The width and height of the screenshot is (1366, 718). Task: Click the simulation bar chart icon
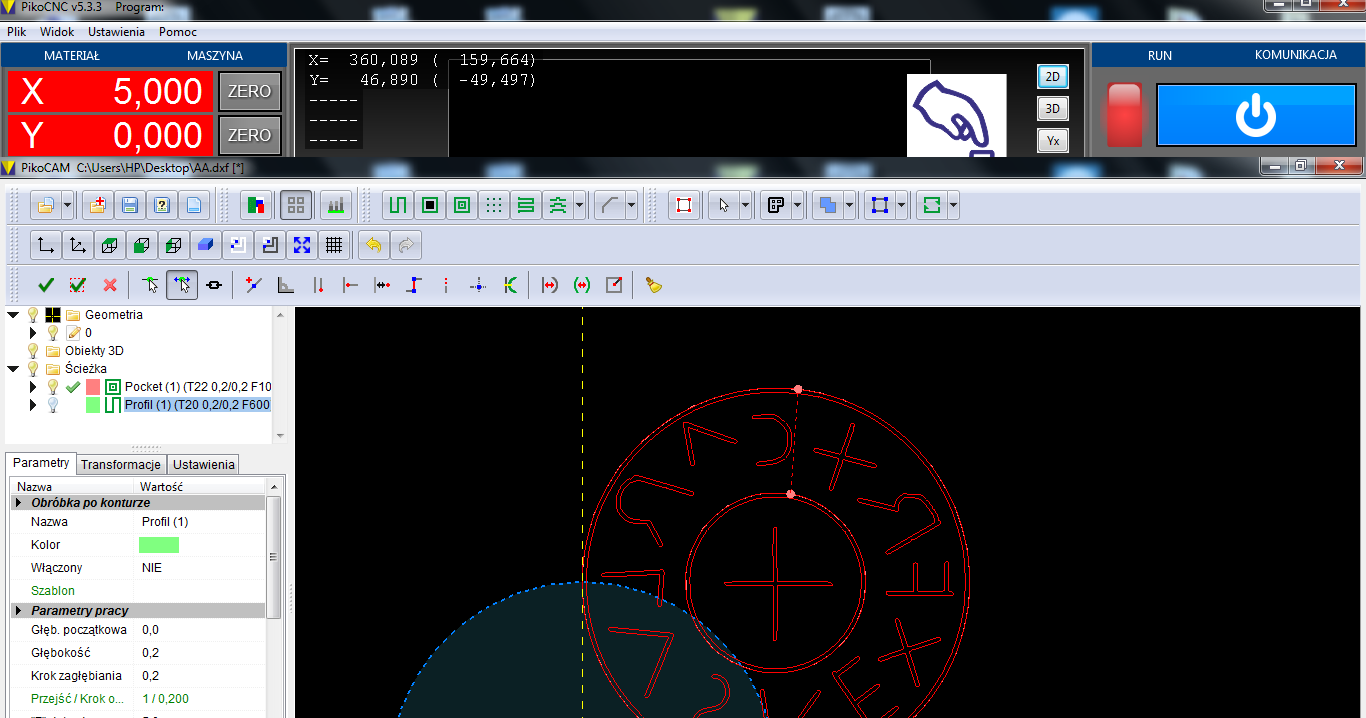point(336,206)
